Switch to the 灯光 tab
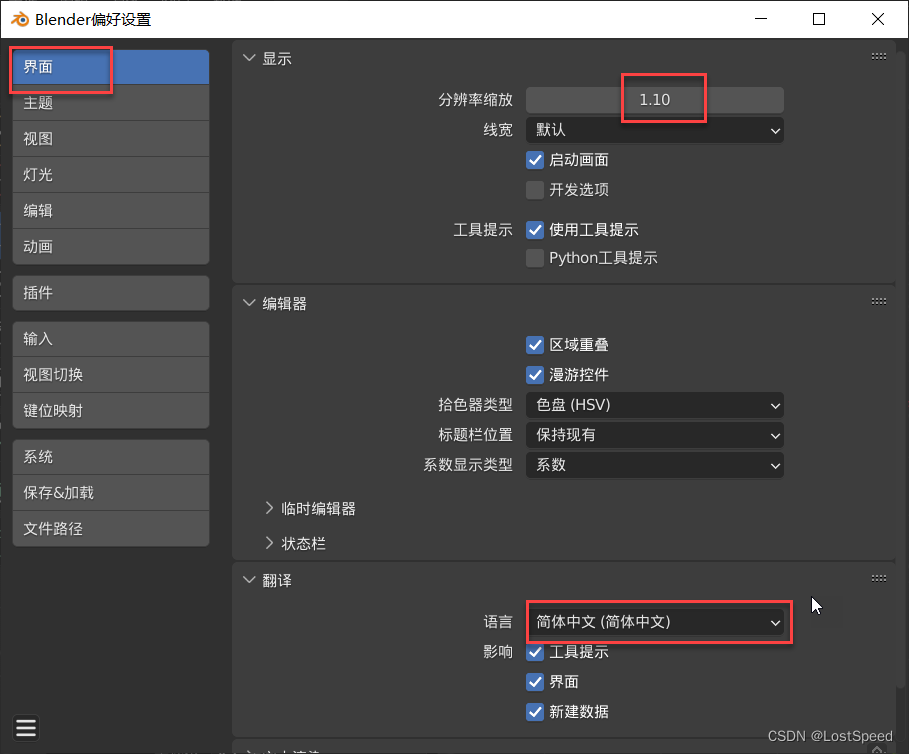 (x=111, y=175)
